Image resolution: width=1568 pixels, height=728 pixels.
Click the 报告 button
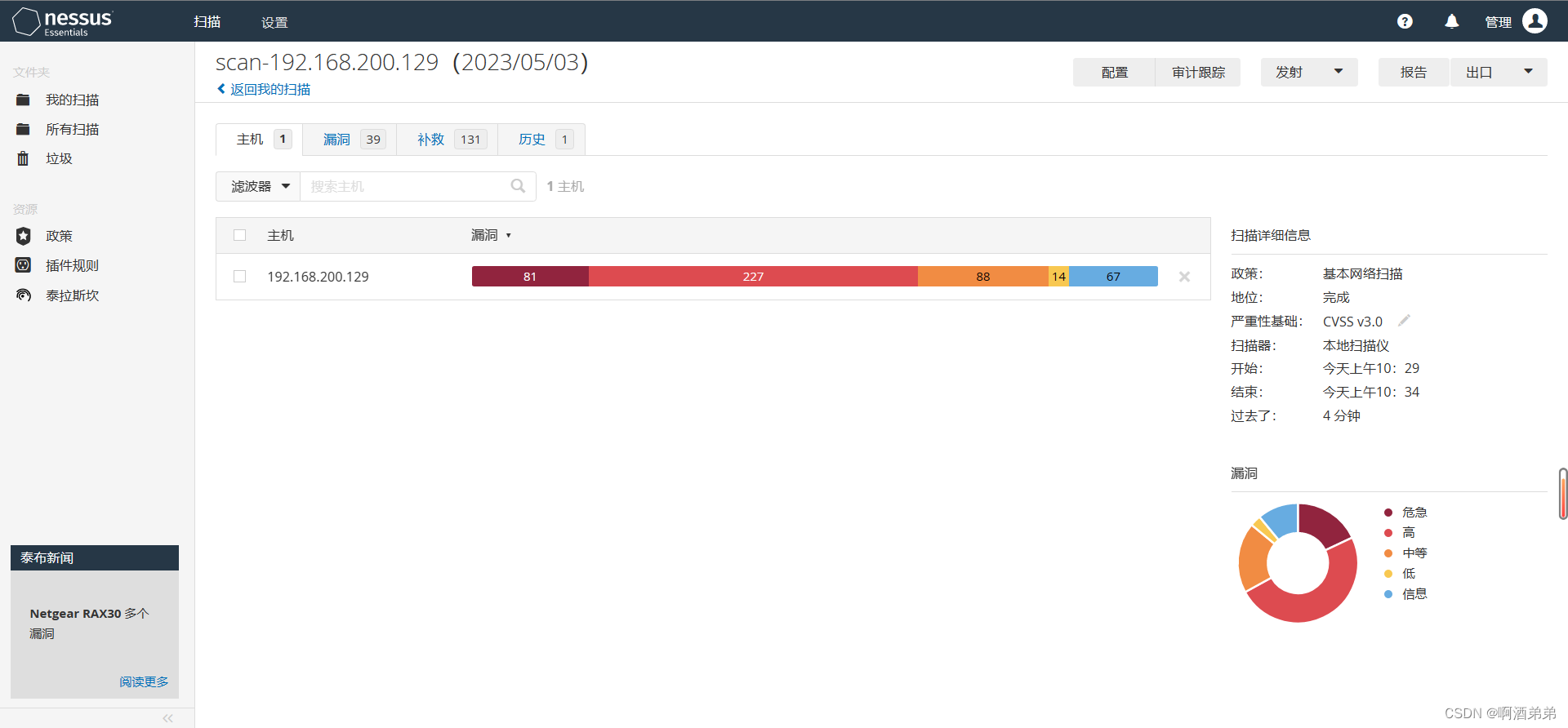[1414, 72]
